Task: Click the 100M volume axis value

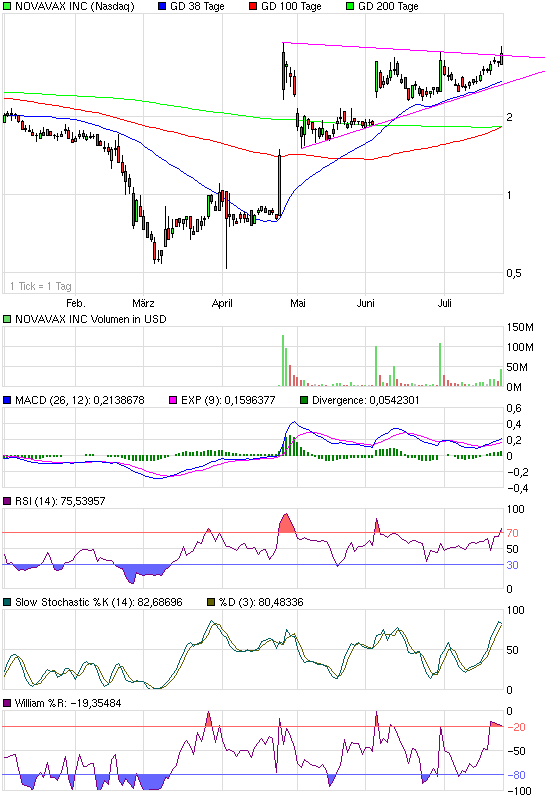Action: pyautogui.click(x=520, y=347)
